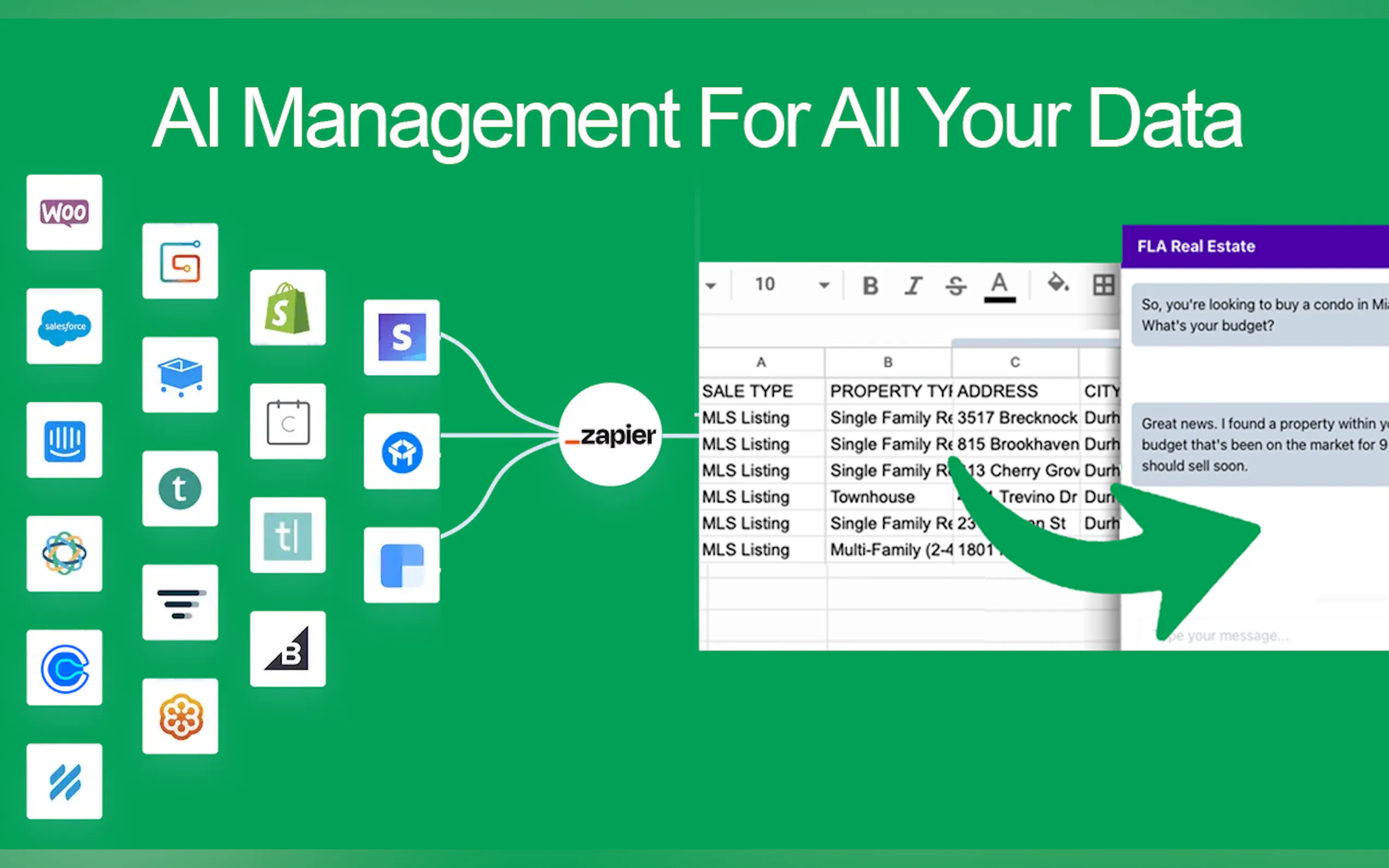
Task: Toggle bold formatting in spreadsheet toolbar
Action: click(x=871, y=285)
